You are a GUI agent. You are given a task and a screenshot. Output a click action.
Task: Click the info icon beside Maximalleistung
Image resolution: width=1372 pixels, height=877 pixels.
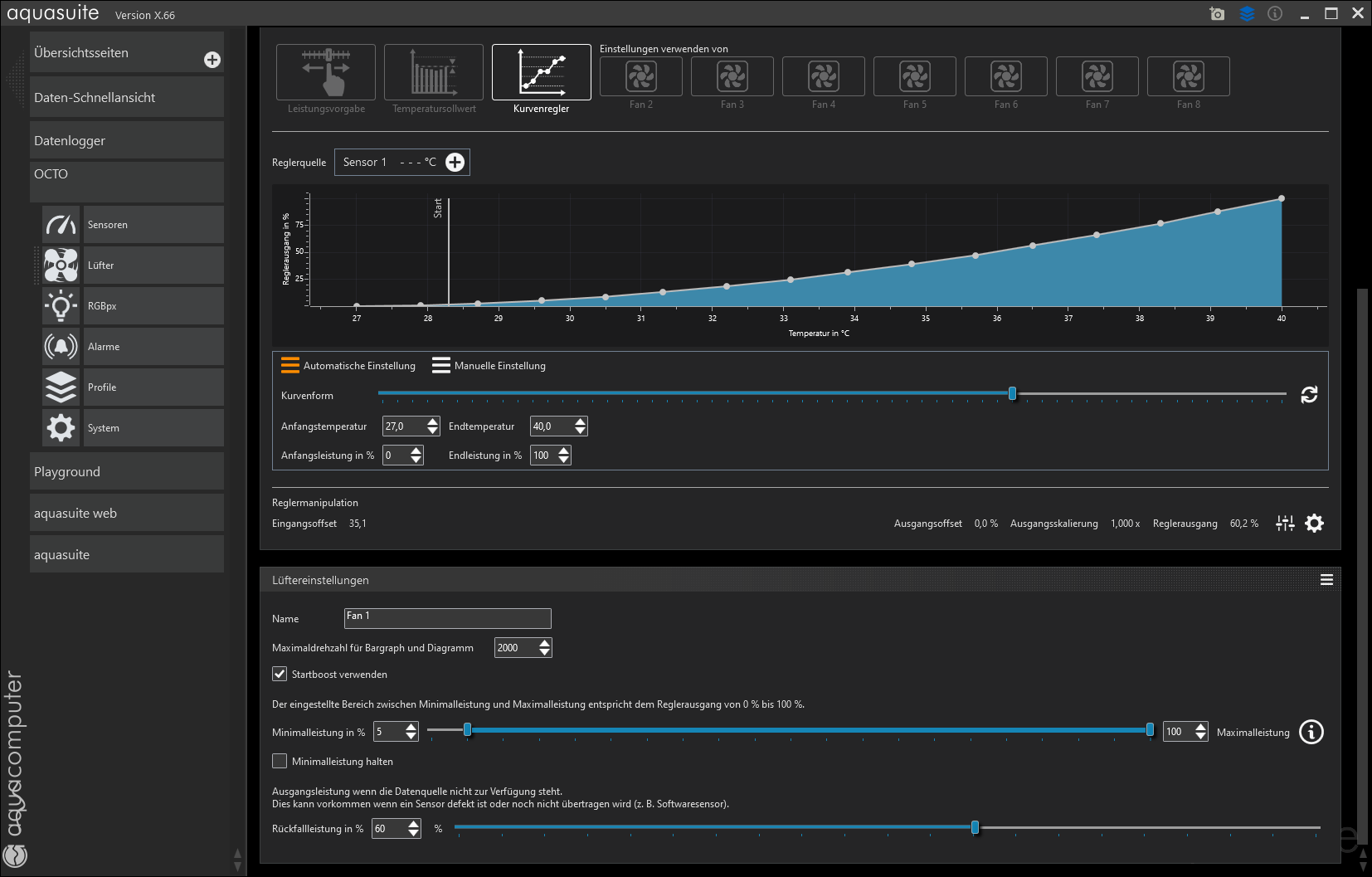[x=1311, y=732]
